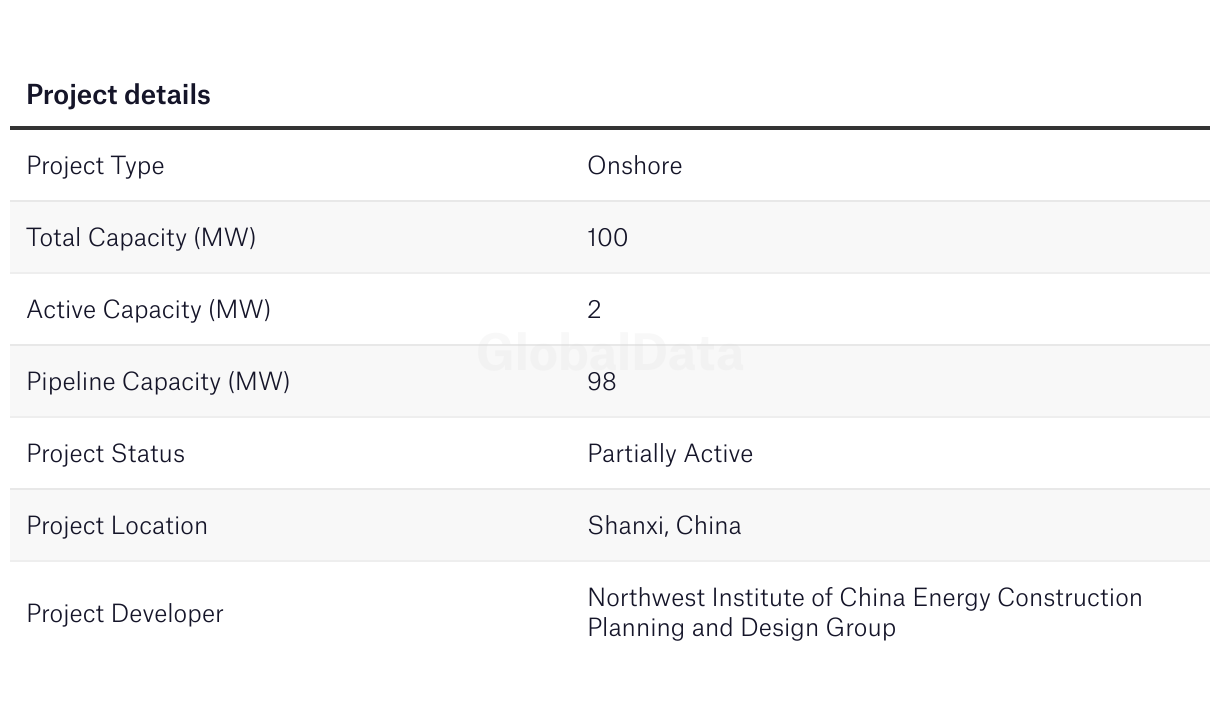Click the Planning and Design Group text

[741, 628]
